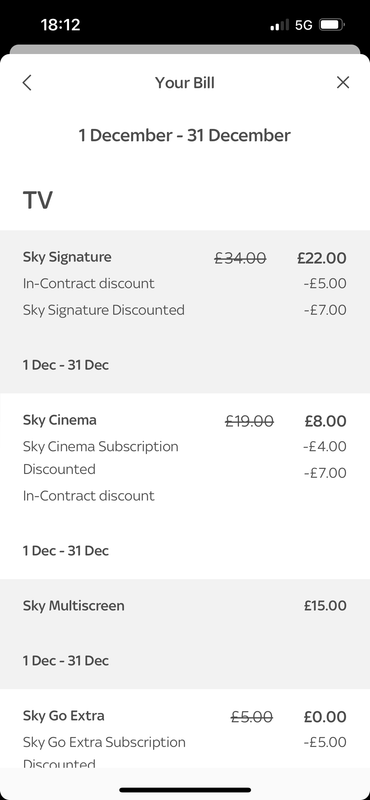Tap the grey sheet handle behind the bill
Image resolution: width=370 pixels, height=800 pixels.
click(x=185, y=49)
